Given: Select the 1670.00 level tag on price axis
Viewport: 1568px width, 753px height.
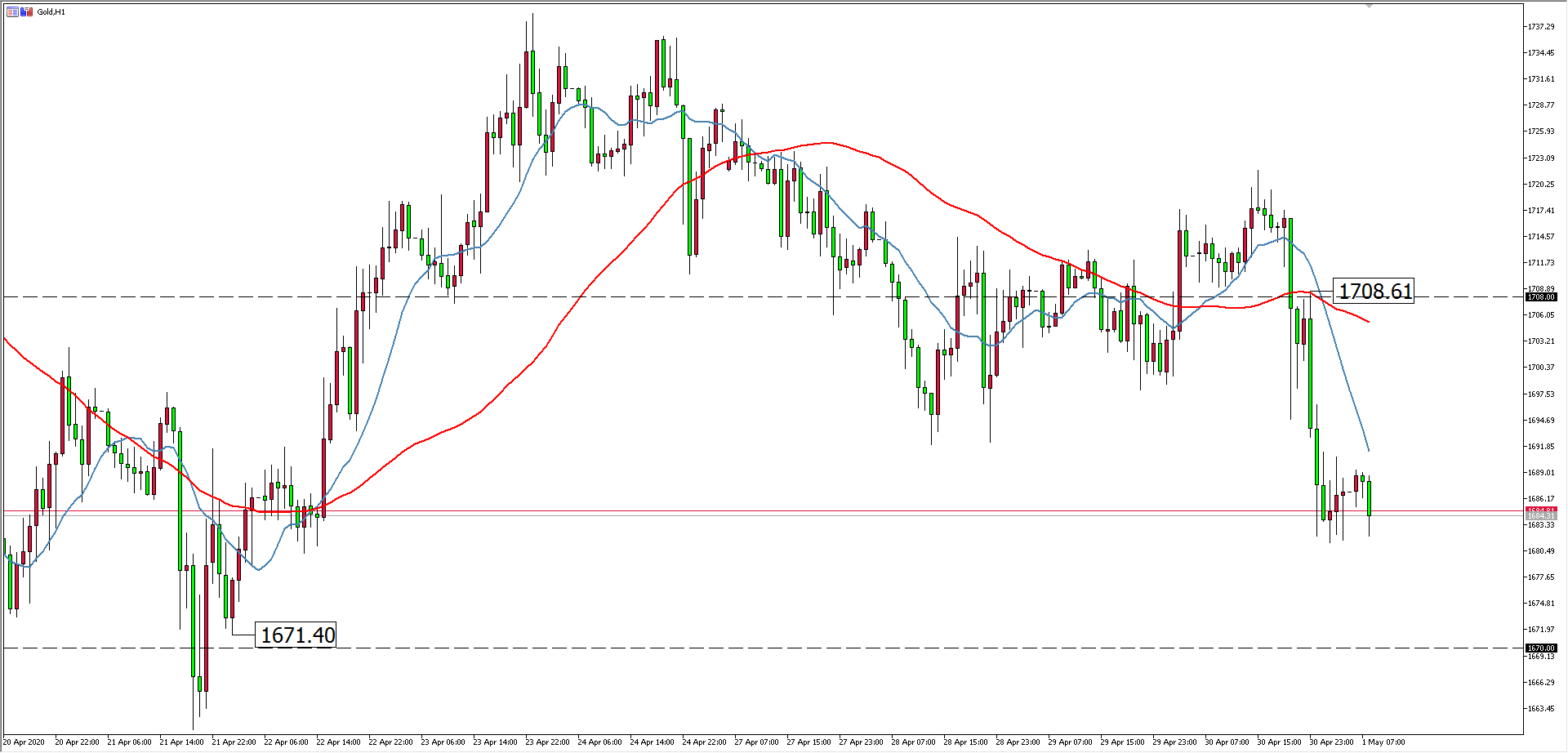Looking at the screenshot, I should [x=1541, y=648].
